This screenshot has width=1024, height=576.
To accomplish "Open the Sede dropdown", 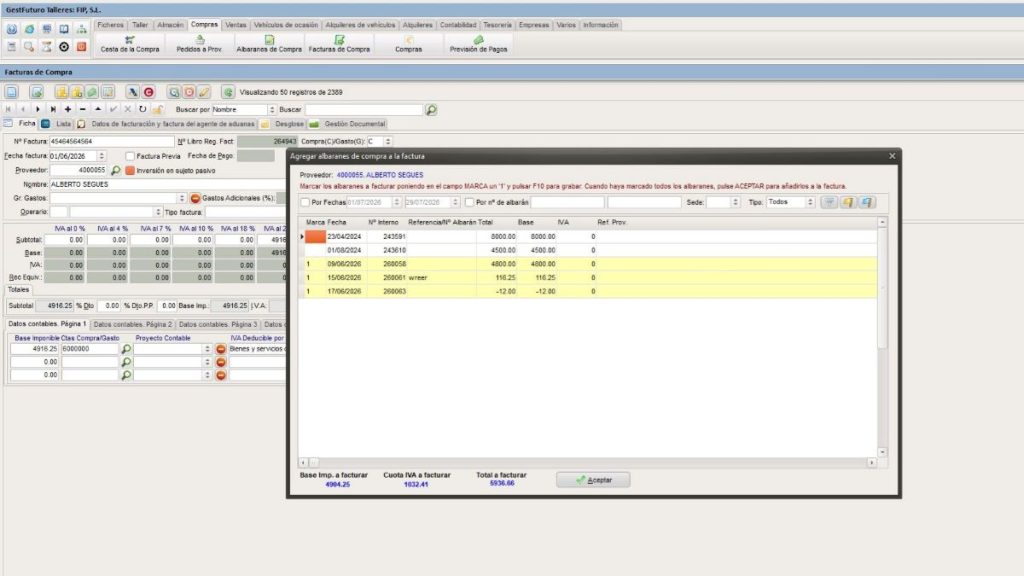I will coord(735,202).
